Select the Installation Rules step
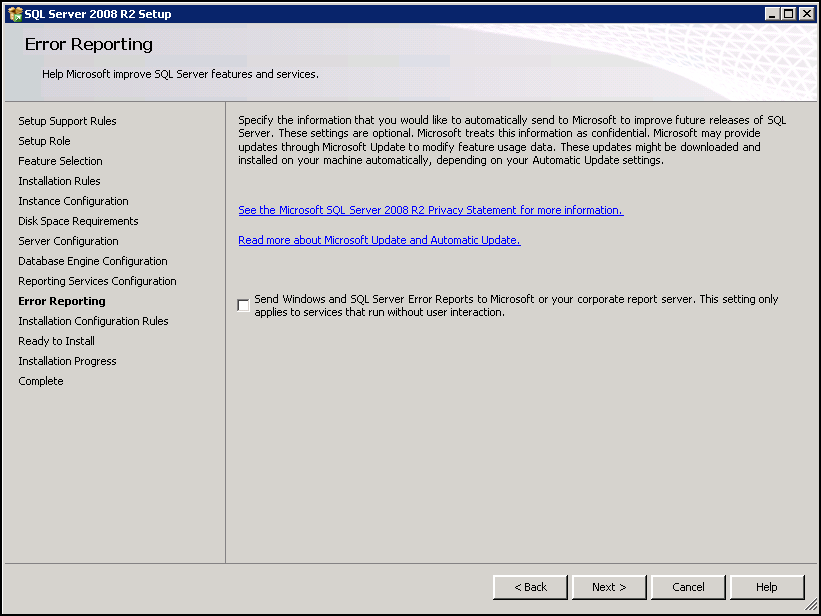 (59, 181)
